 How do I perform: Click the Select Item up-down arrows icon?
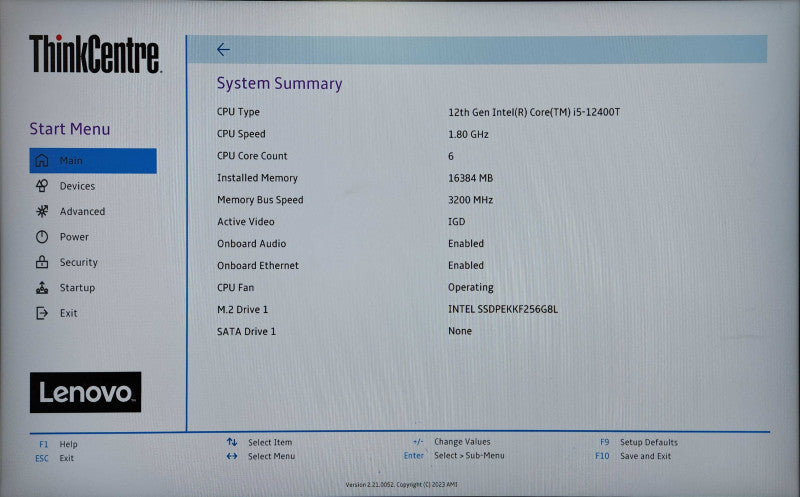[232, 442]
